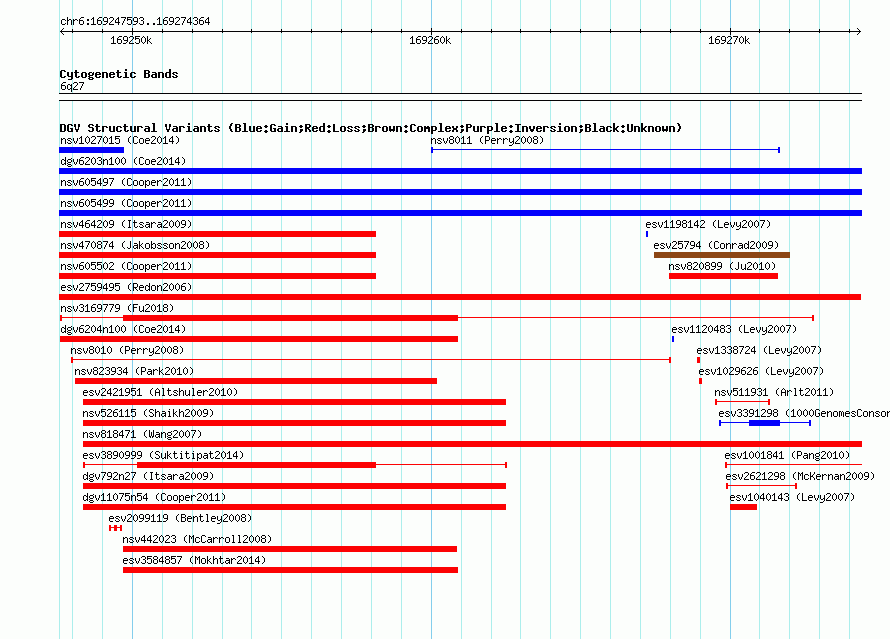Viewport: 890px width, 639px height.
Task: Click the 6q27 cytogenetic band label
Action: 72,86
